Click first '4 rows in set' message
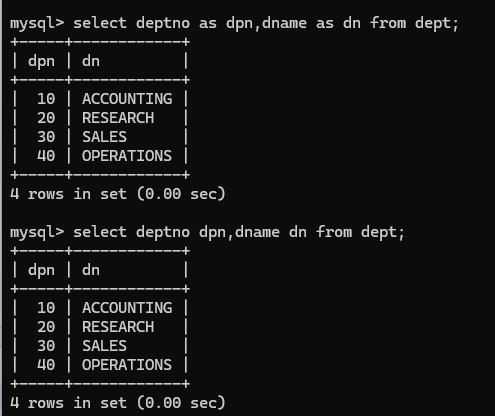 (x=118, y=194)
